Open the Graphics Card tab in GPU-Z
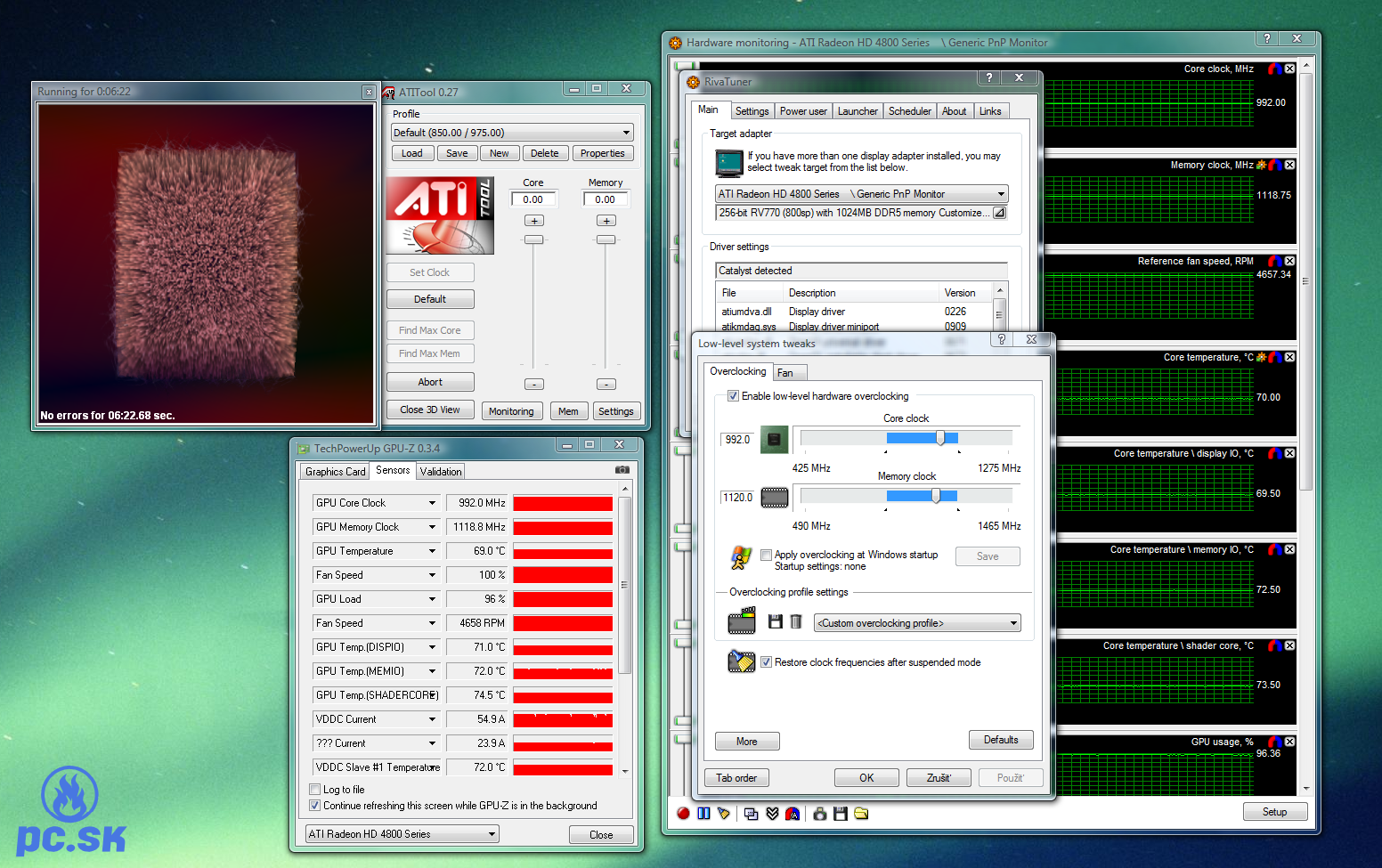 tap(335, 472)
